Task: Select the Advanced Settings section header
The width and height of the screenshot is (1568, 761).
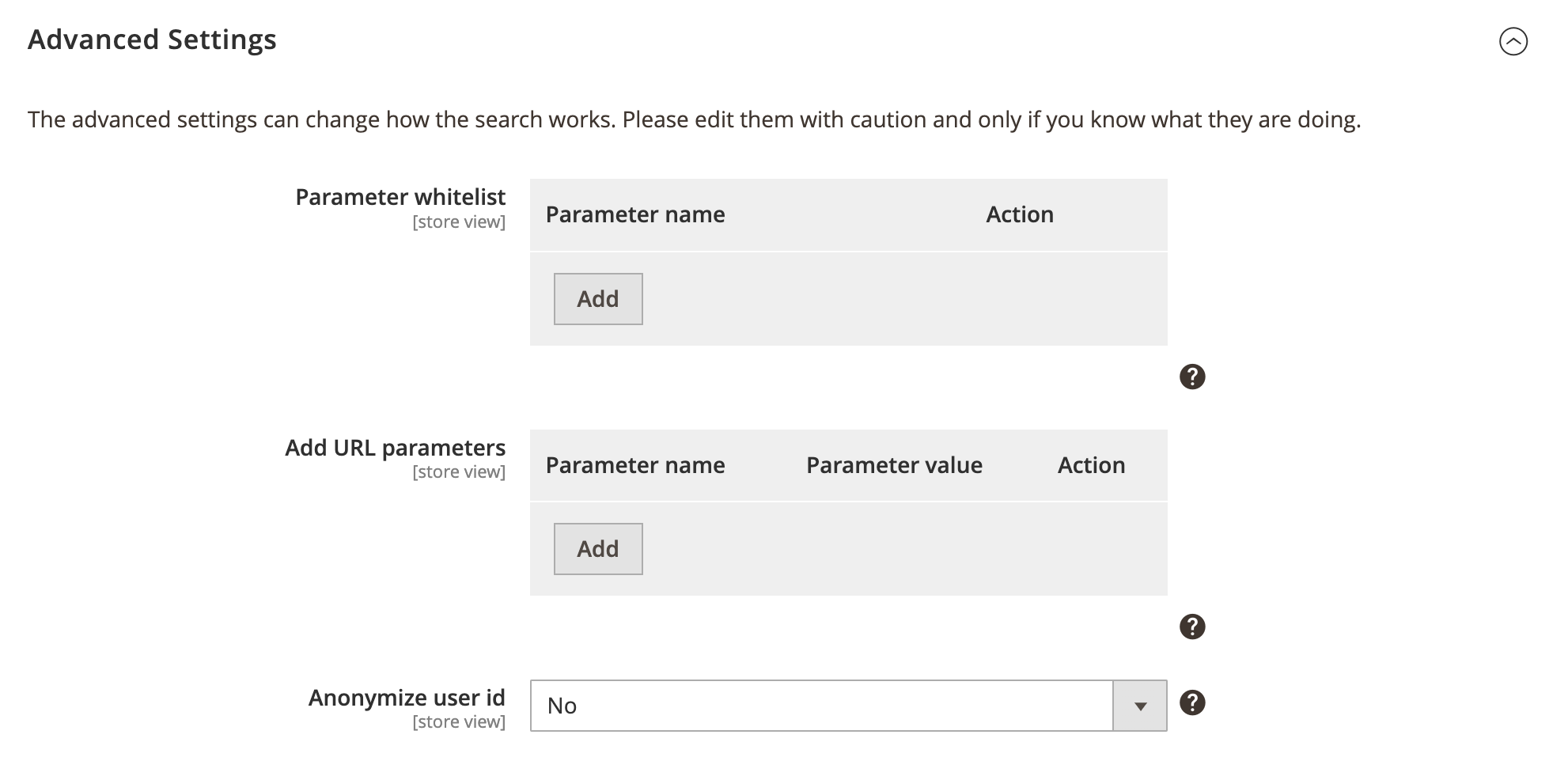Action: coord(153,40)
